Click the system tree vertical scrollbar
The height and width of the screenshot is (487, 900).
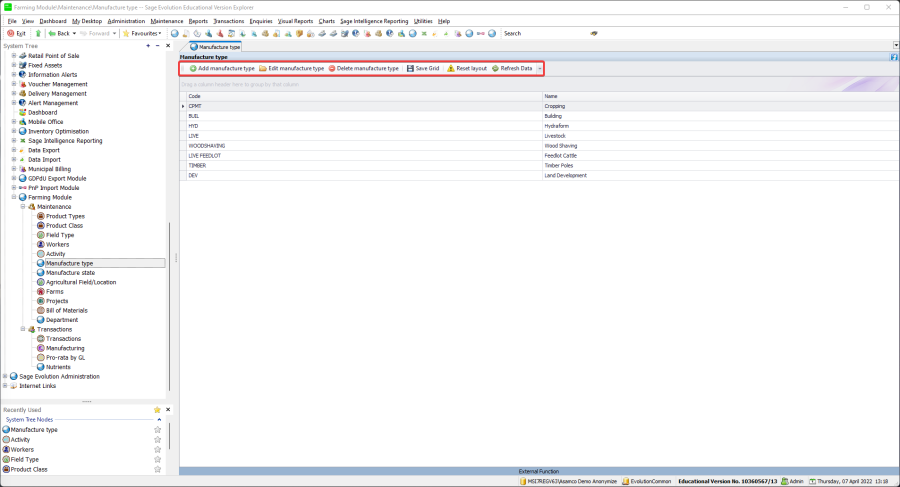tap(169, 300)
